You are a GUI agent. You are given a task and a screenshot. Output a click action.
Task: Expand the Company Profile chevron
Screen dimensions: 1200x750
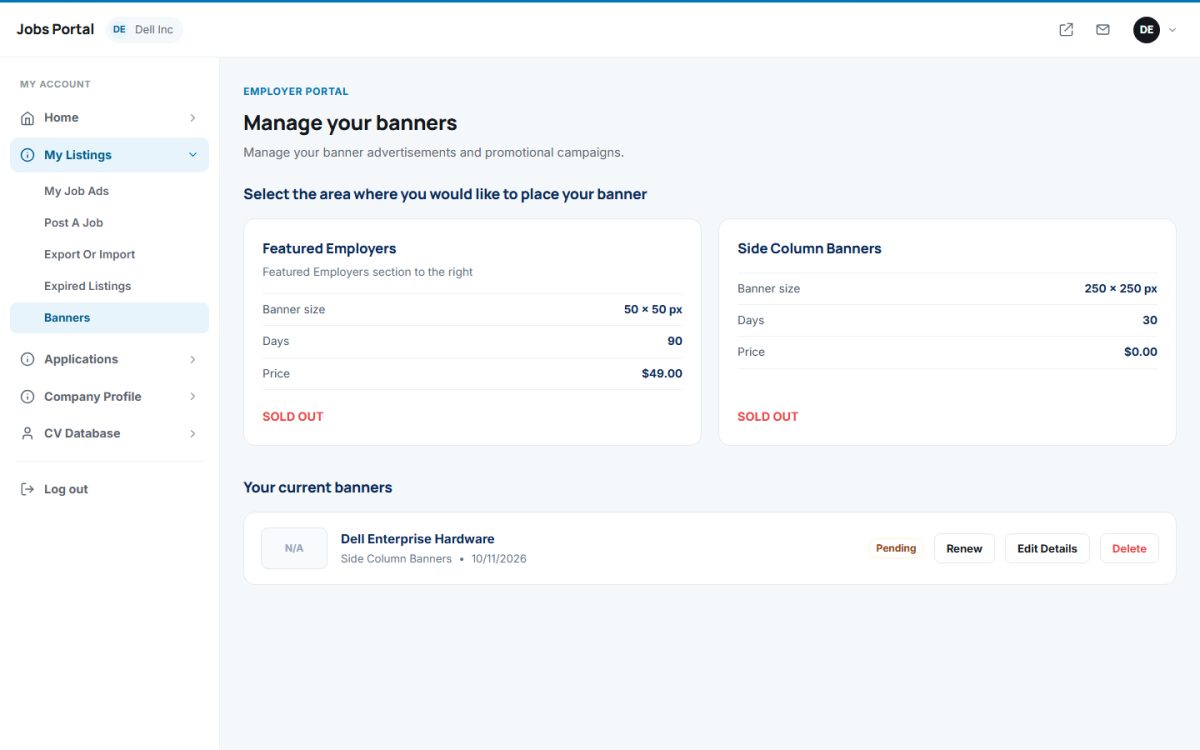[x=193, y=397]
